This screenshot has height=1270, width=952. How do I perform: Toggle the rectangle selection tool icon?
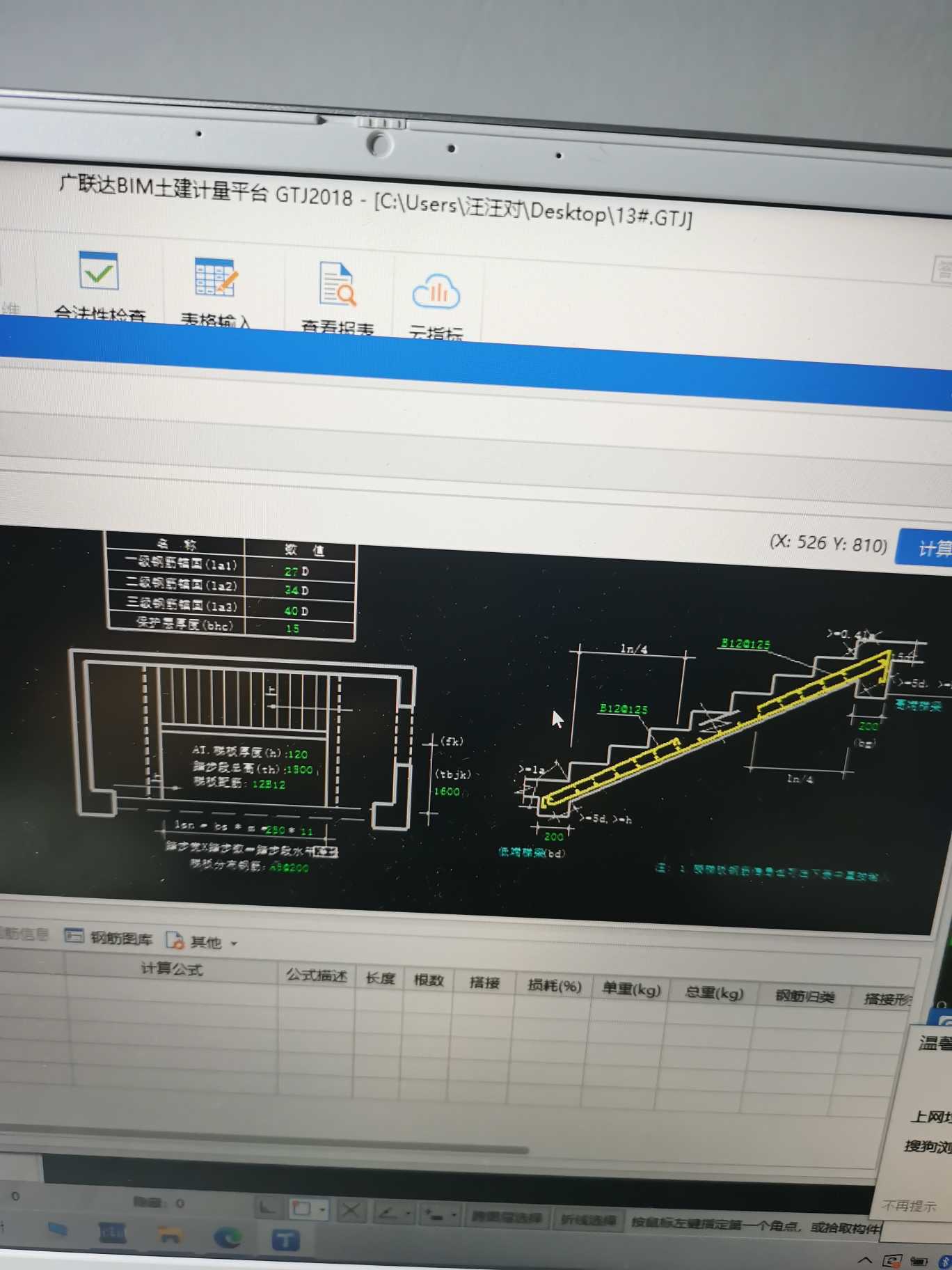(302, 1209)
